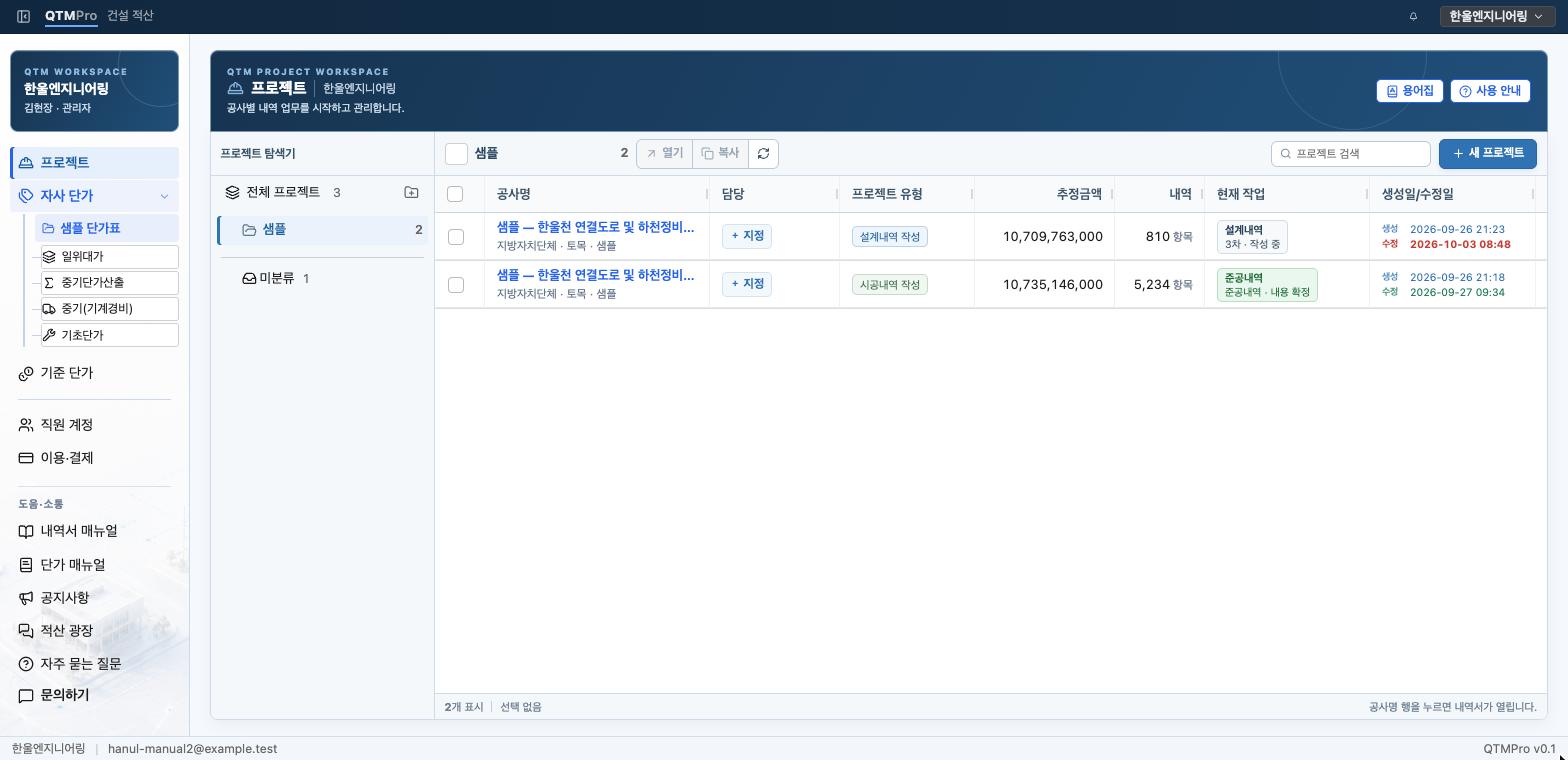Go to 프로젝트 in sidebar
This screenshot has width=1568, height=760.
tap(94, 162)
